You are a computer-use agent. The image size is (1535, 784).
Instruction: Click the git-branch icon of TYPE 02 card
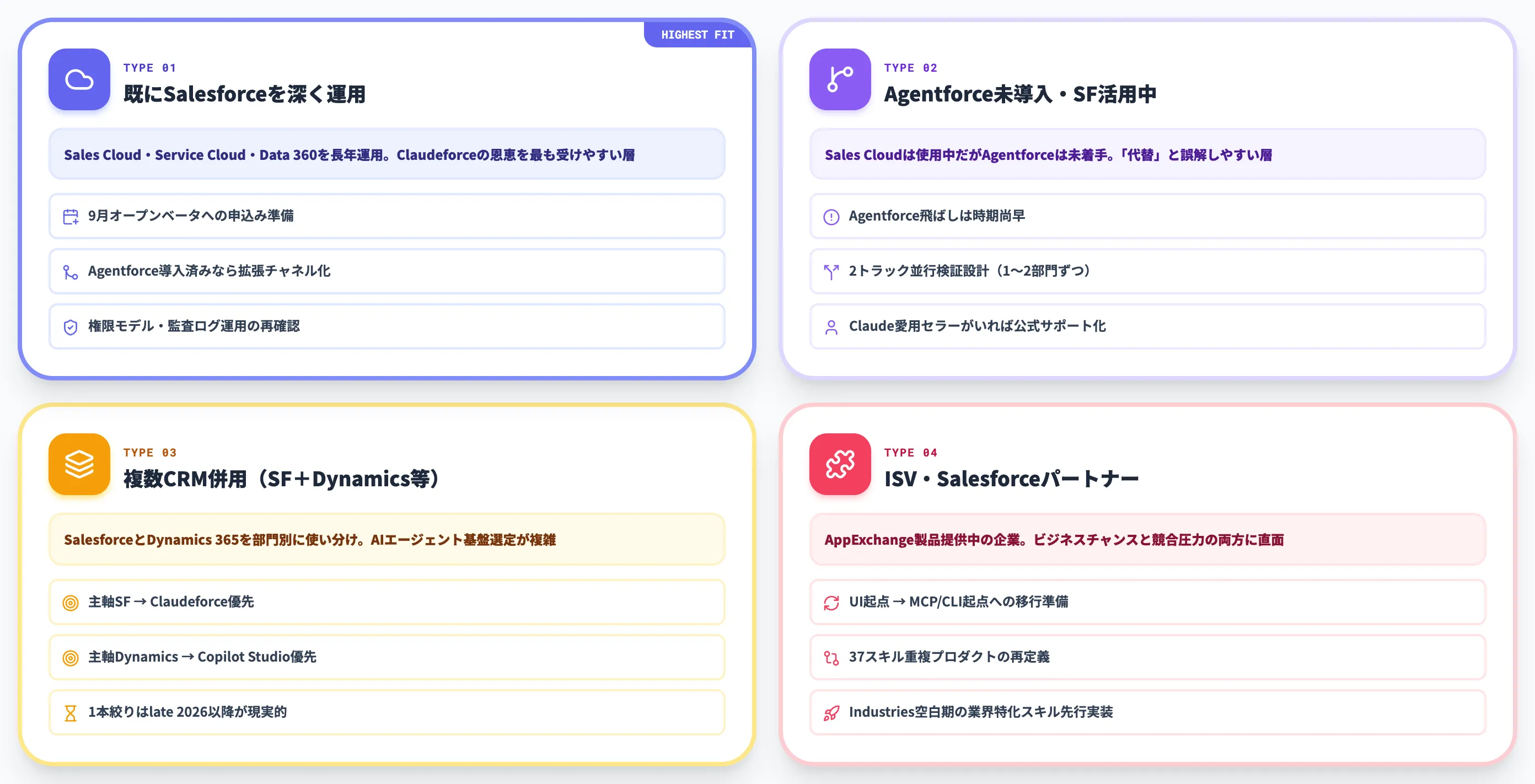(840, 79)
